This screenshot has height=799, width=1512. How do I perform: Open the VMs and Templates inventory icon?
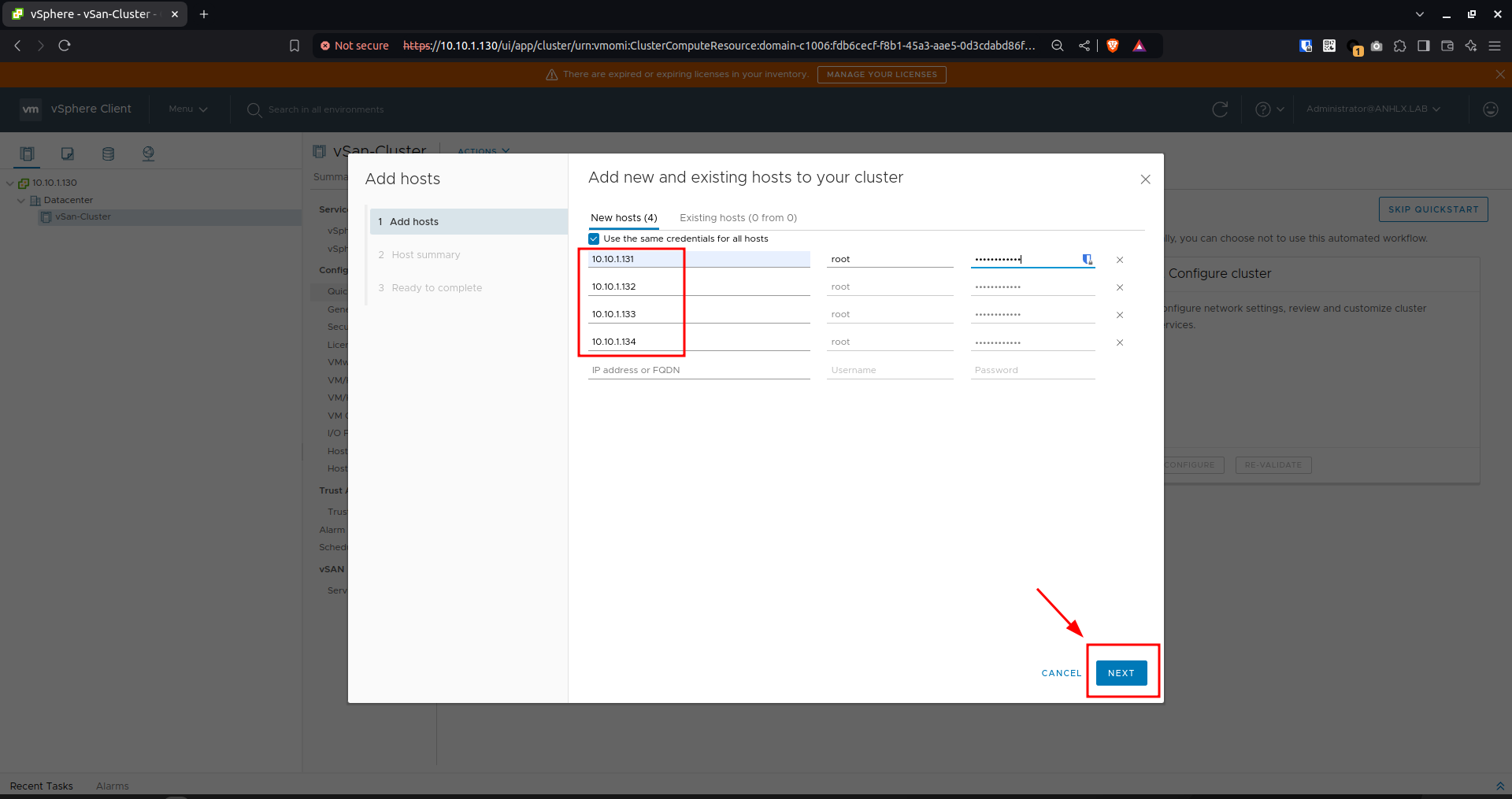68,154
